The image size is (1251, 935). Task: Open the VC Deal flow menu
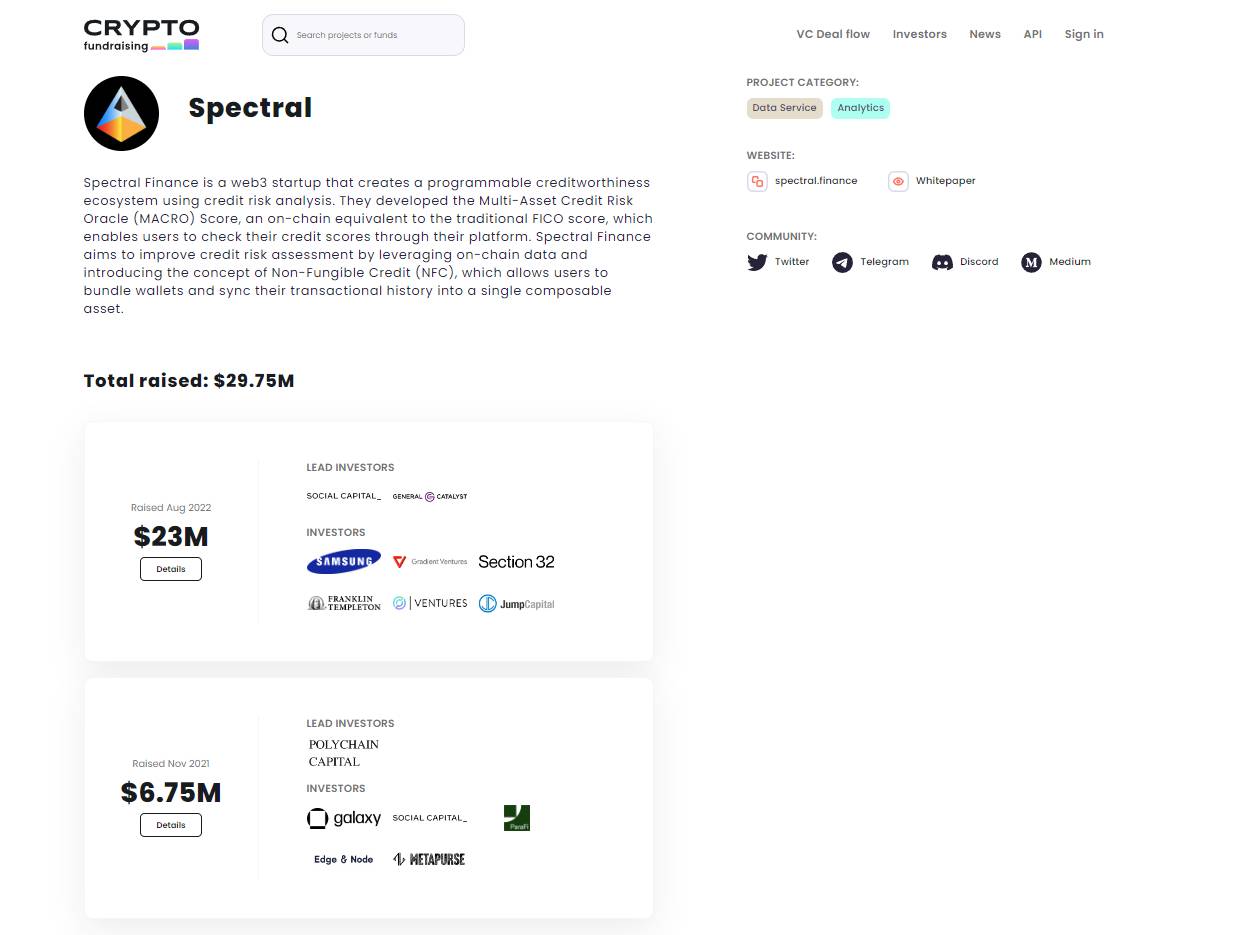833,34
